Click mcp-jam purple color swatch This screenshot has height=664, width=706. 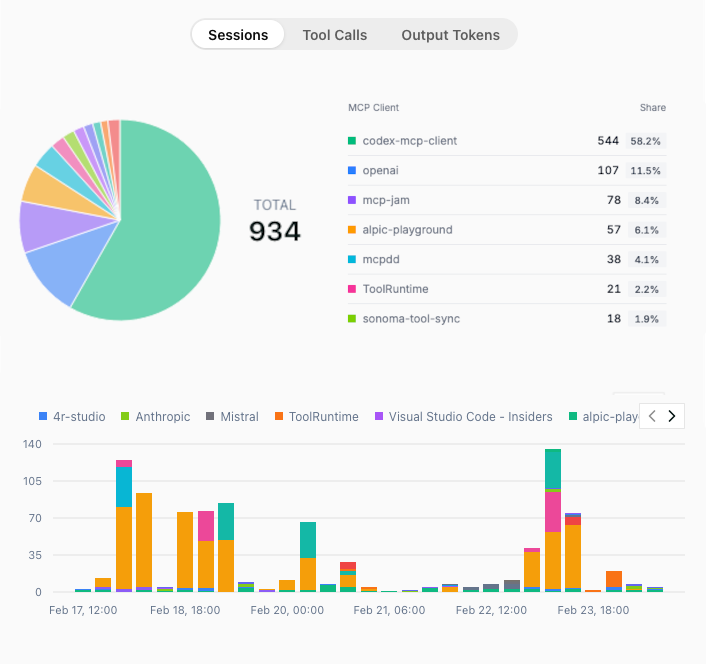(x=352, y=201)
